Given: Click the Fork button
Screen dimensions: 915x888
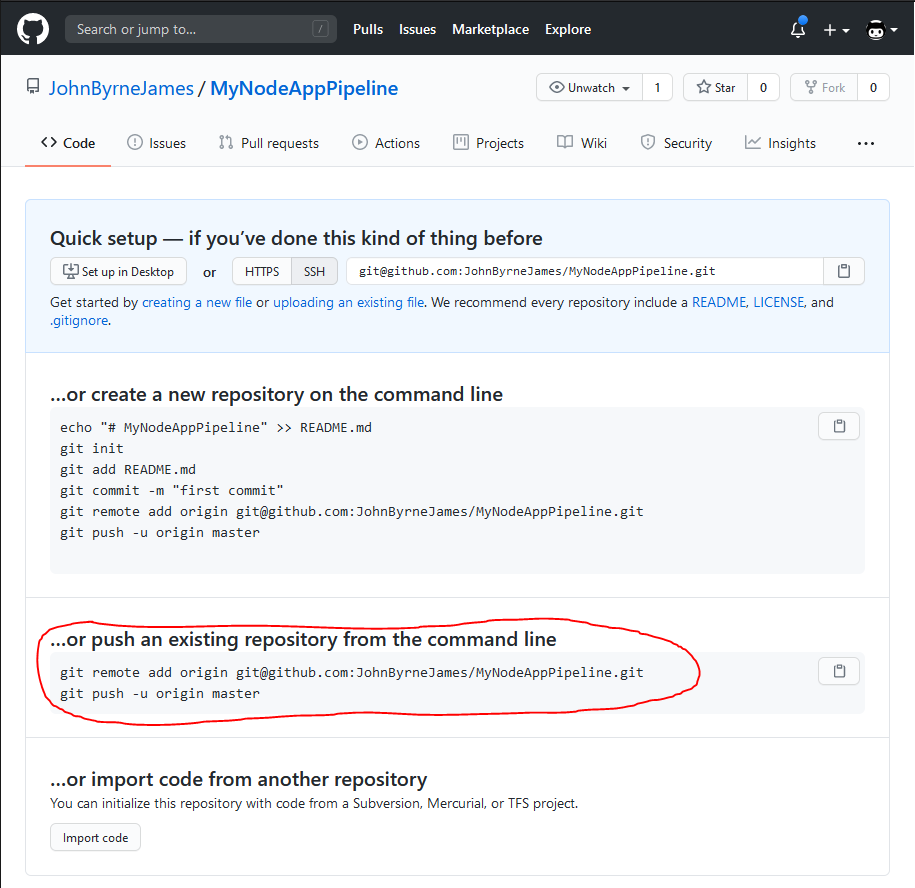Looking at the screenshot, I should 825,88.
